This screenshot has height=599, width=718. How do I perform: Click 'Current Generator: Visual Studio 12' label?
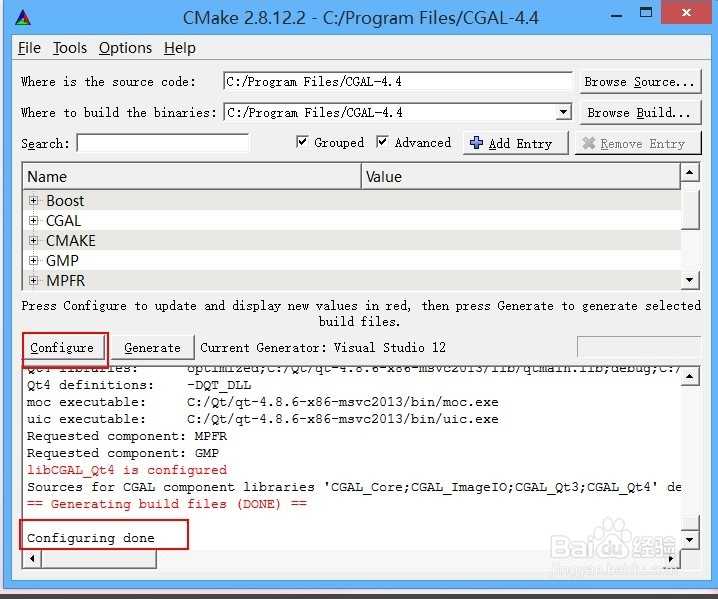pos(323,348)
